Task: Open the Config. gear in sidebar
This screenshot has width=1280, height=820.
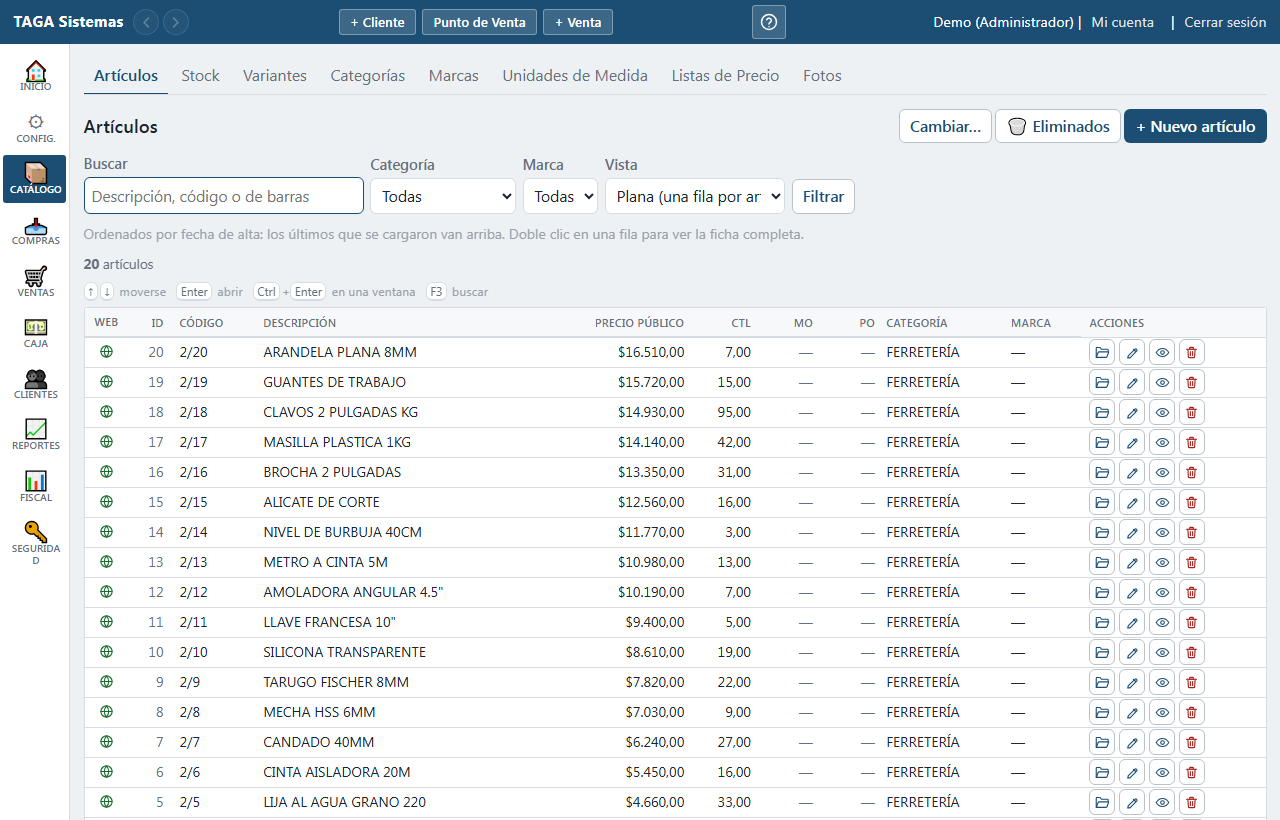Action: click(x=35, y=128)
